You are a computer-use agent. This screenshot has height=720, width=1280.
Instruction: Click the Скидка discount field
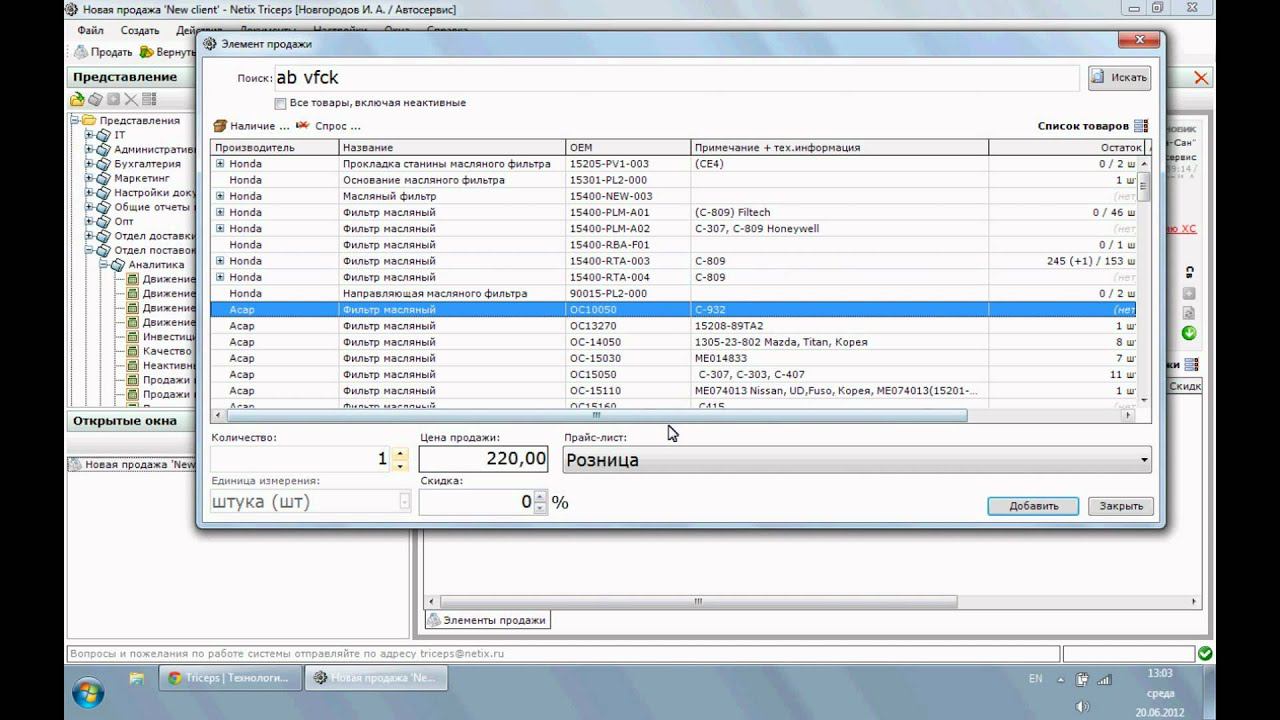click(476, 502)
